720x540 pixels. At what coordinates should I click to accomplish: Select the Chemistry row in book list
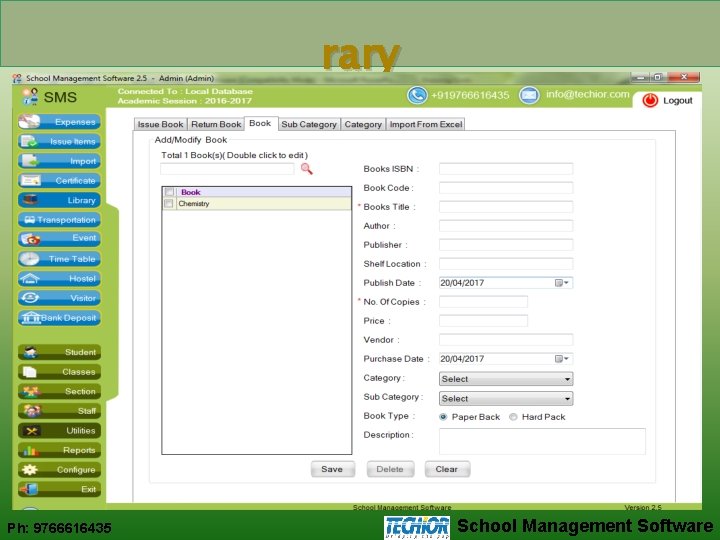click(257, 203)
